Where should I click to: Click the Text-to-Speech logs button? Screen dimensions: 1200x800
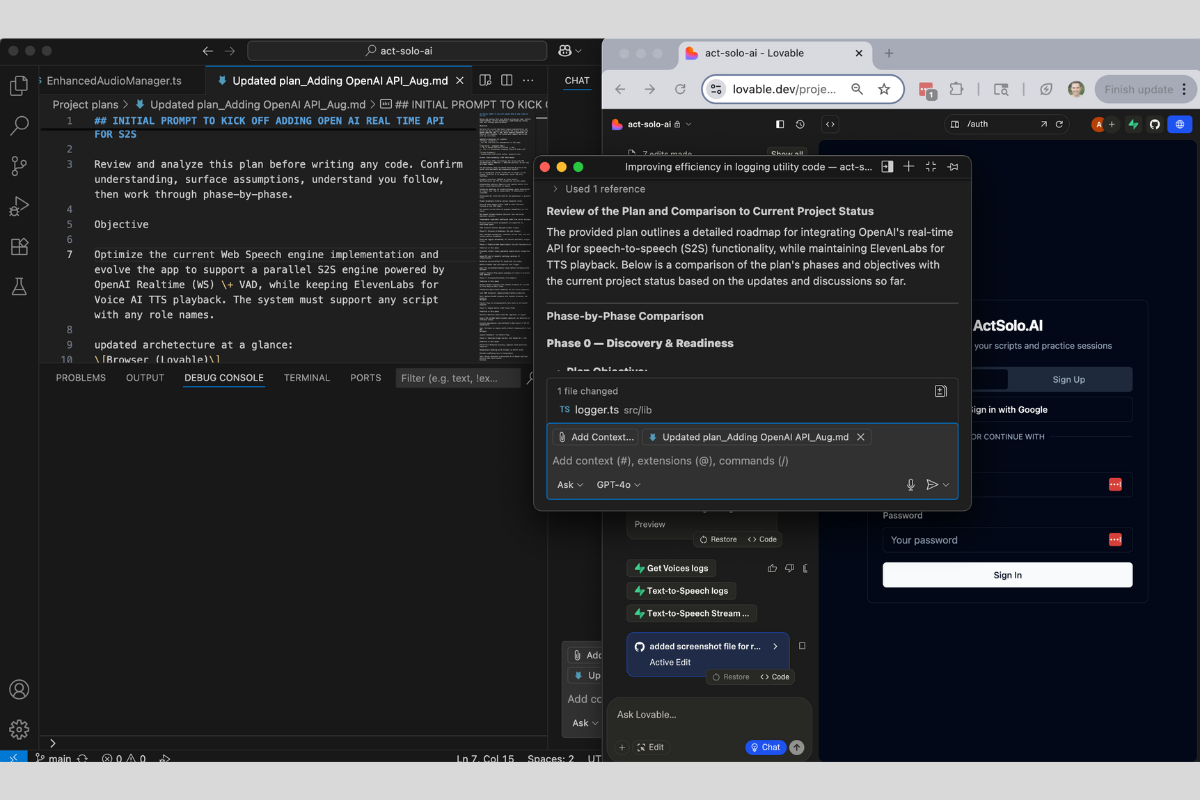pos(682,591)
